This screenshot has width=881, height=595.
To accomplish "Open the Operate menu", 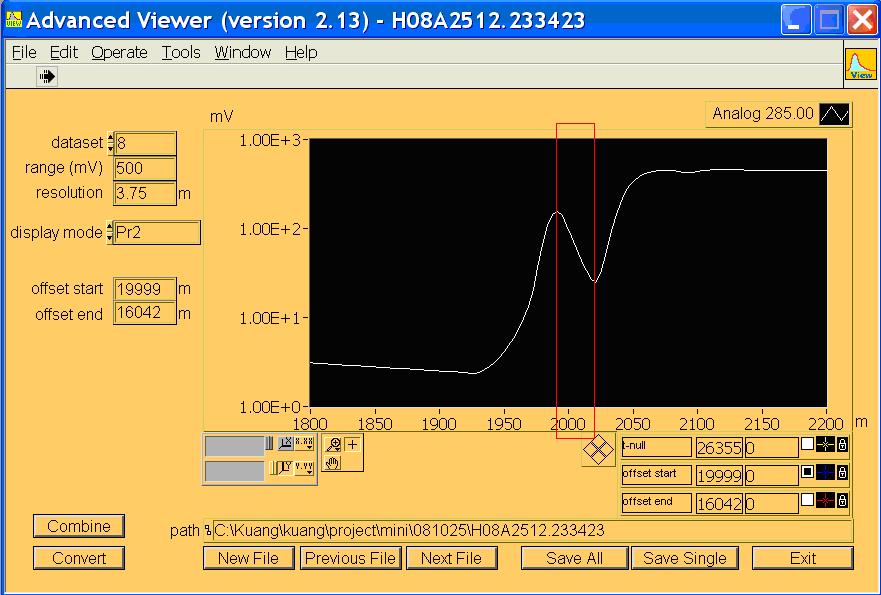I will [119, 52].
